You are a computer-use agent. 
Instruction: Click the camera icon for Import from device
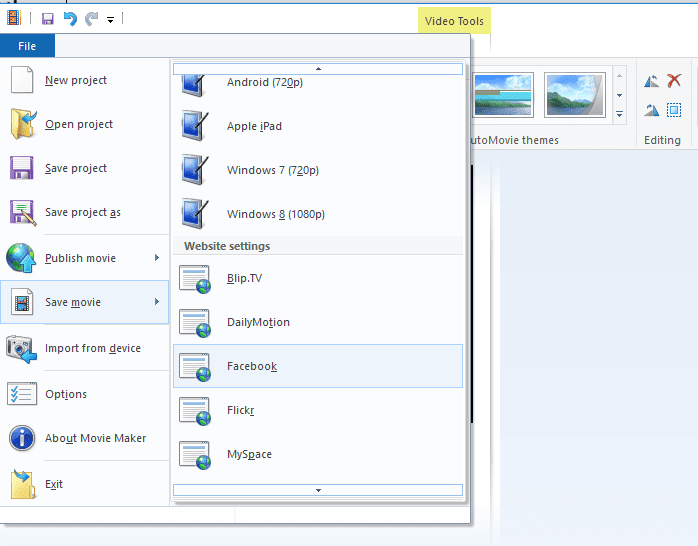(x=21, y=349)
